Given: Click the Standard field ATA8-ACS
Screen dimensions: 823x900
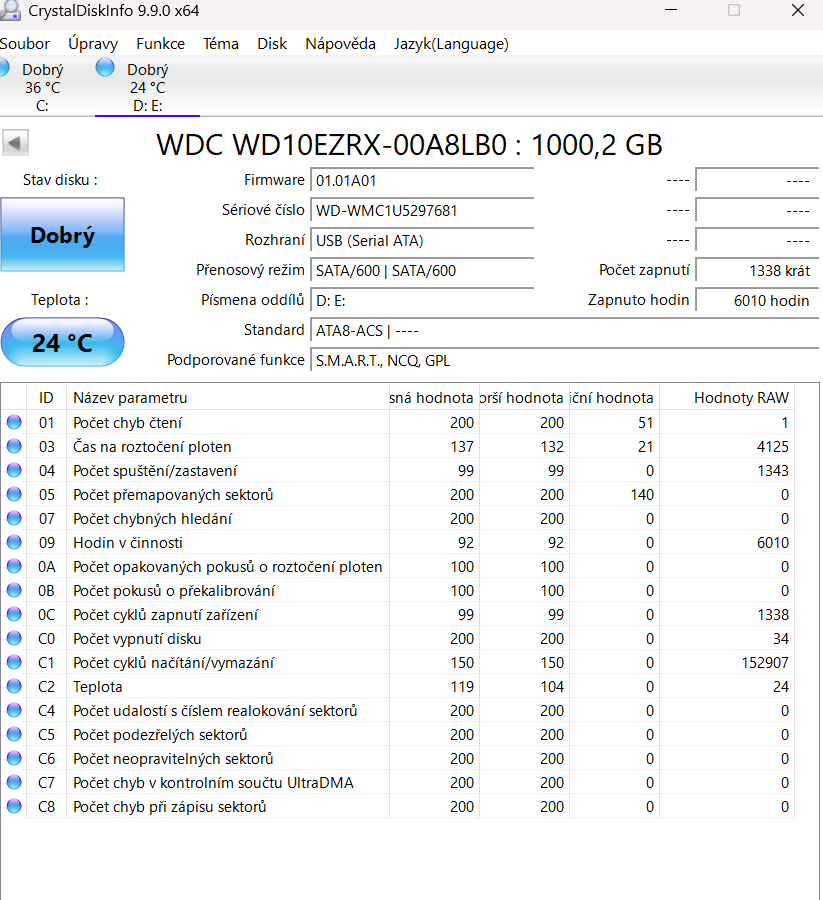Looking at the screenshot, I should click(565, 331).
